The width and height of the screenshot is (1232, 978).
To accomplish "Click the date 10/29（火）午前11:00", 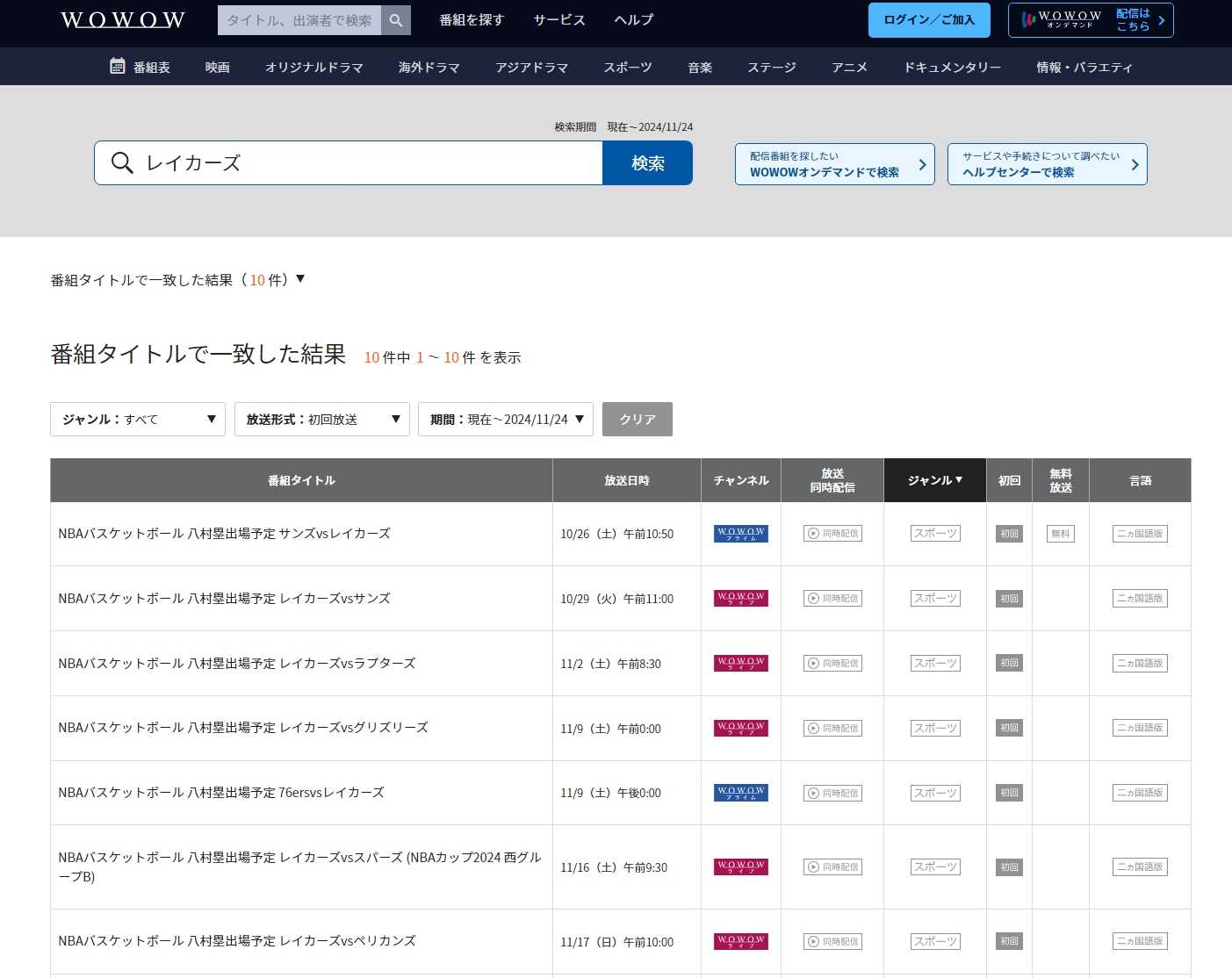I will point(617,599).
